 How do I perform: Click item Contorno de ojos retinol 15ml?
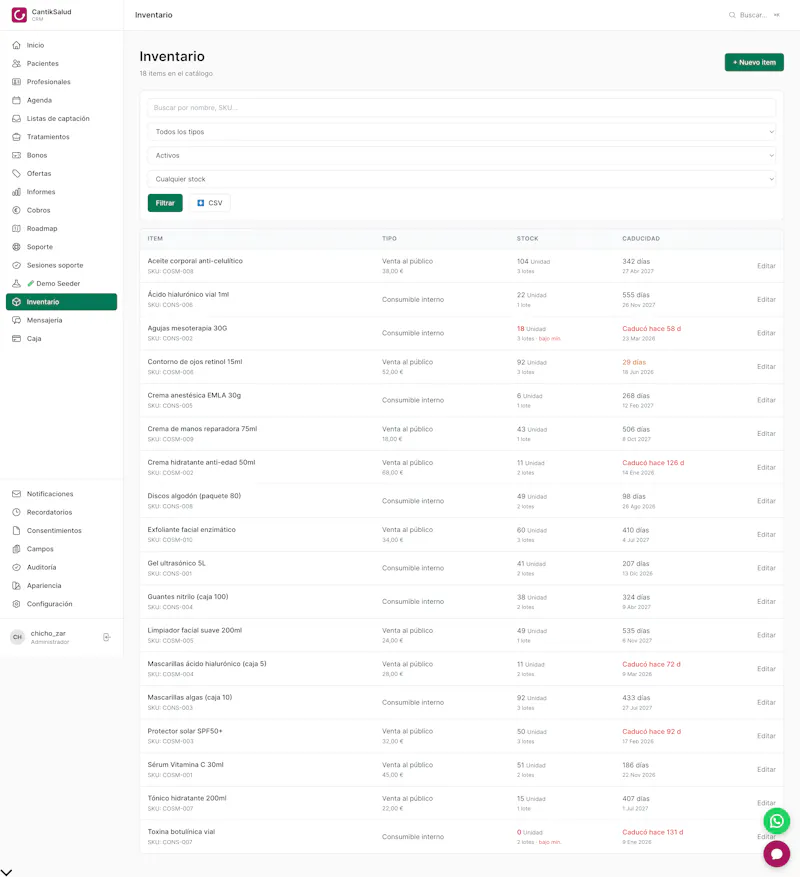[x=195, y=362]
